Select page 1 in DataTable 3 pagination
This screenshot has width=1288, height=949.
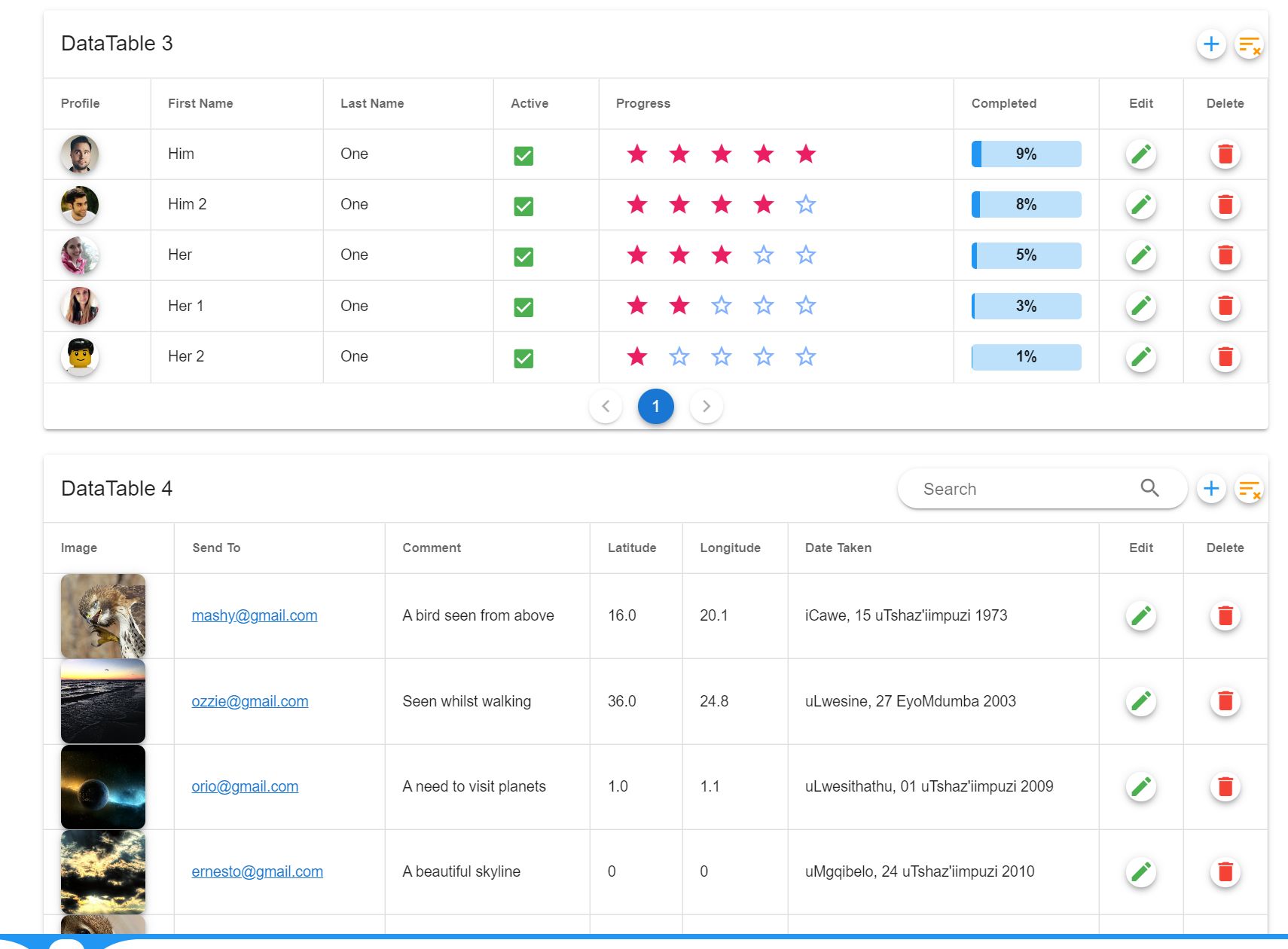click(656, 407)
